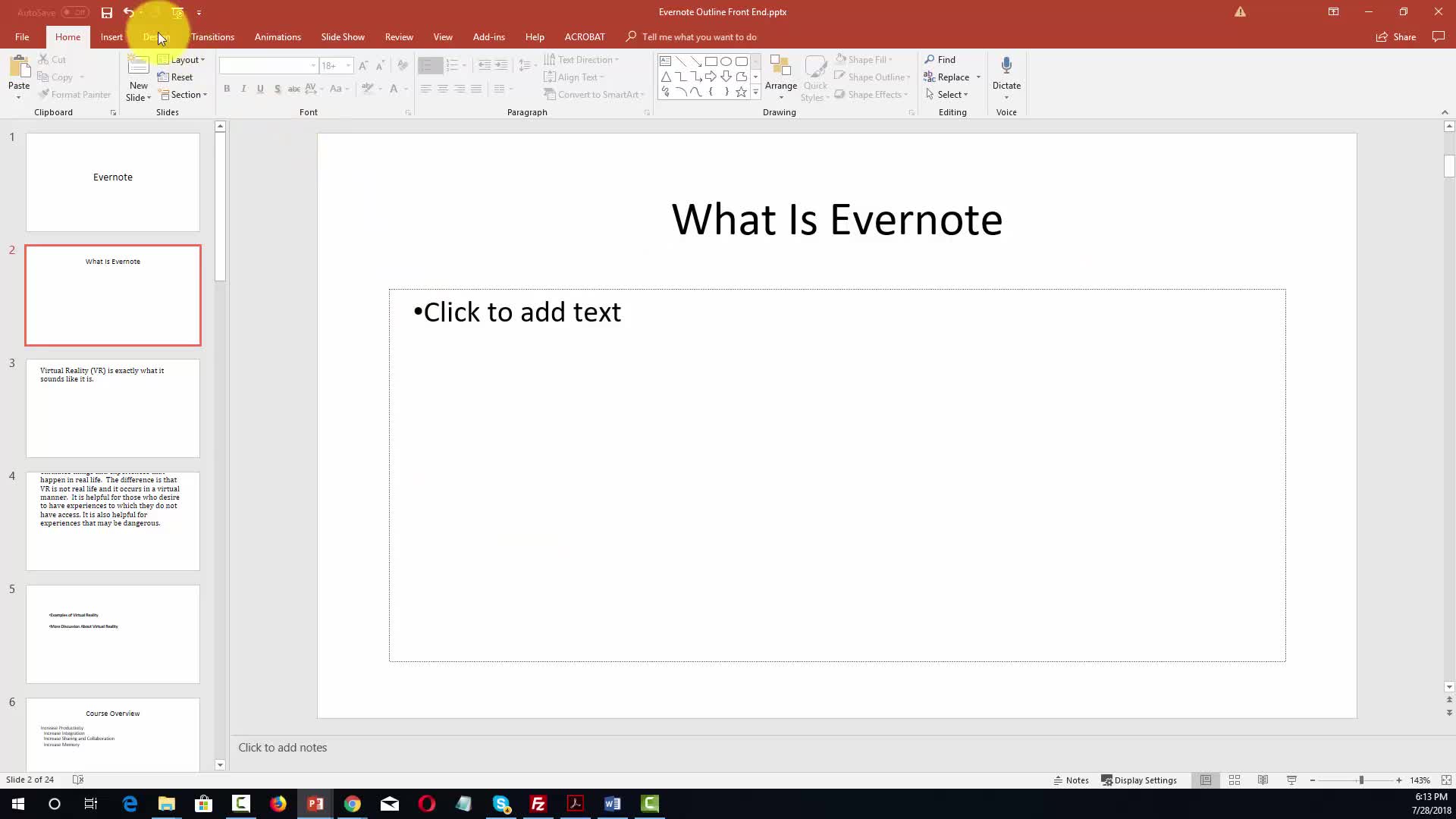Open PowerPoint from Windows taskbar
The image size is (1456, 819).
coord(315,804)
